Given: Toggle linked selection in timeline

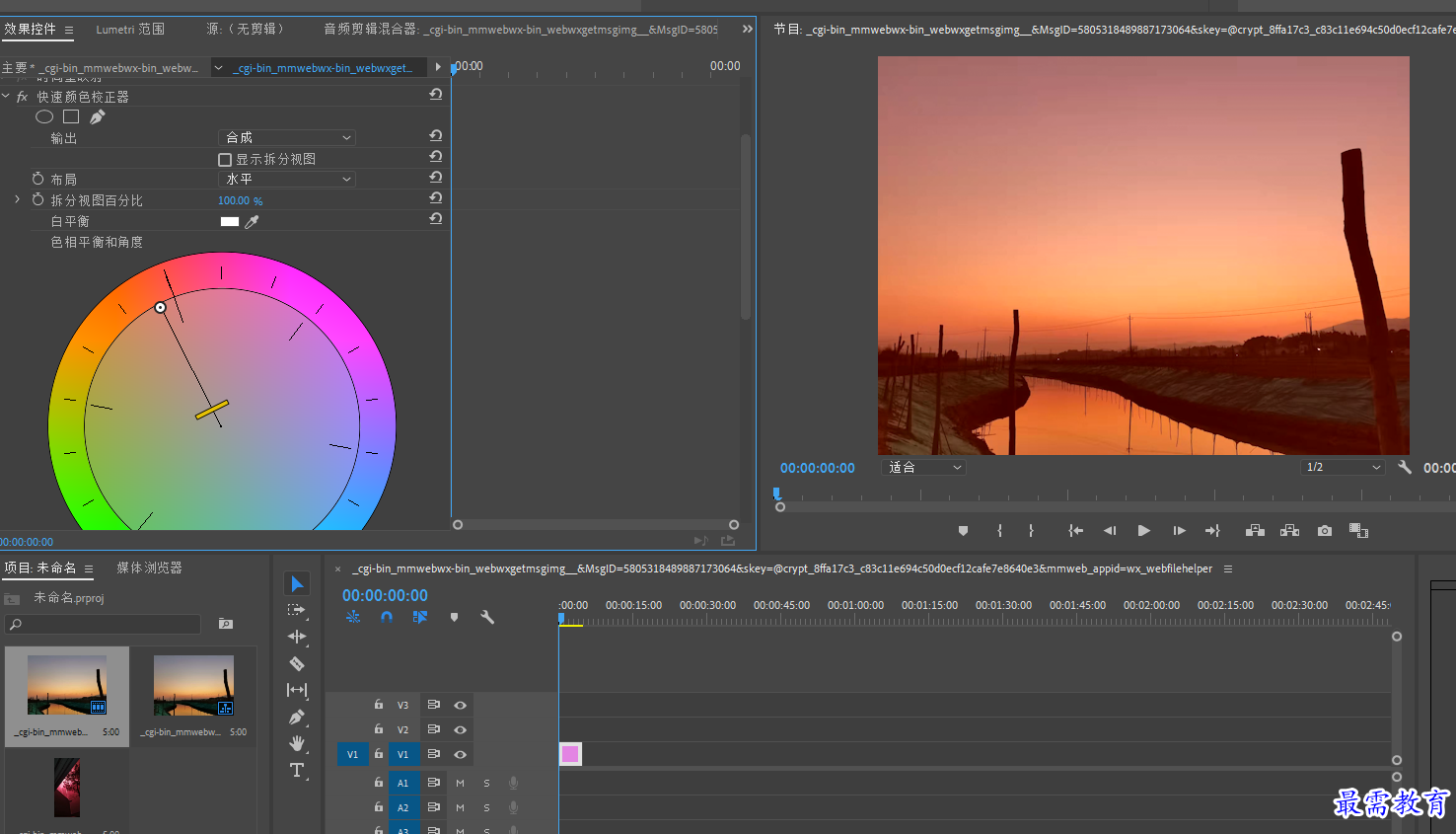Looking at the screenshot, I should [x=420, y=617].
